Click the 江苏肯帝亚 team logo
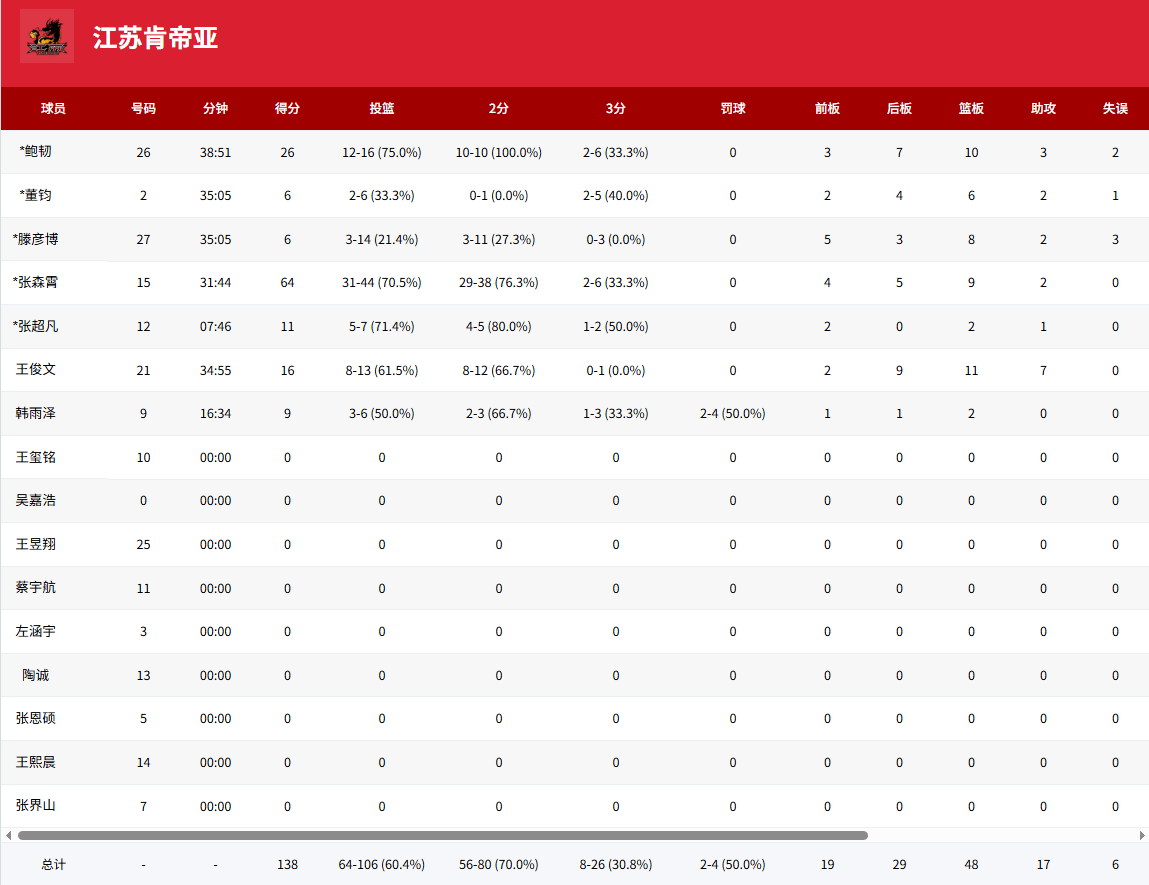The width and height of the screenshot is (1149, 885). coord(47,37)
